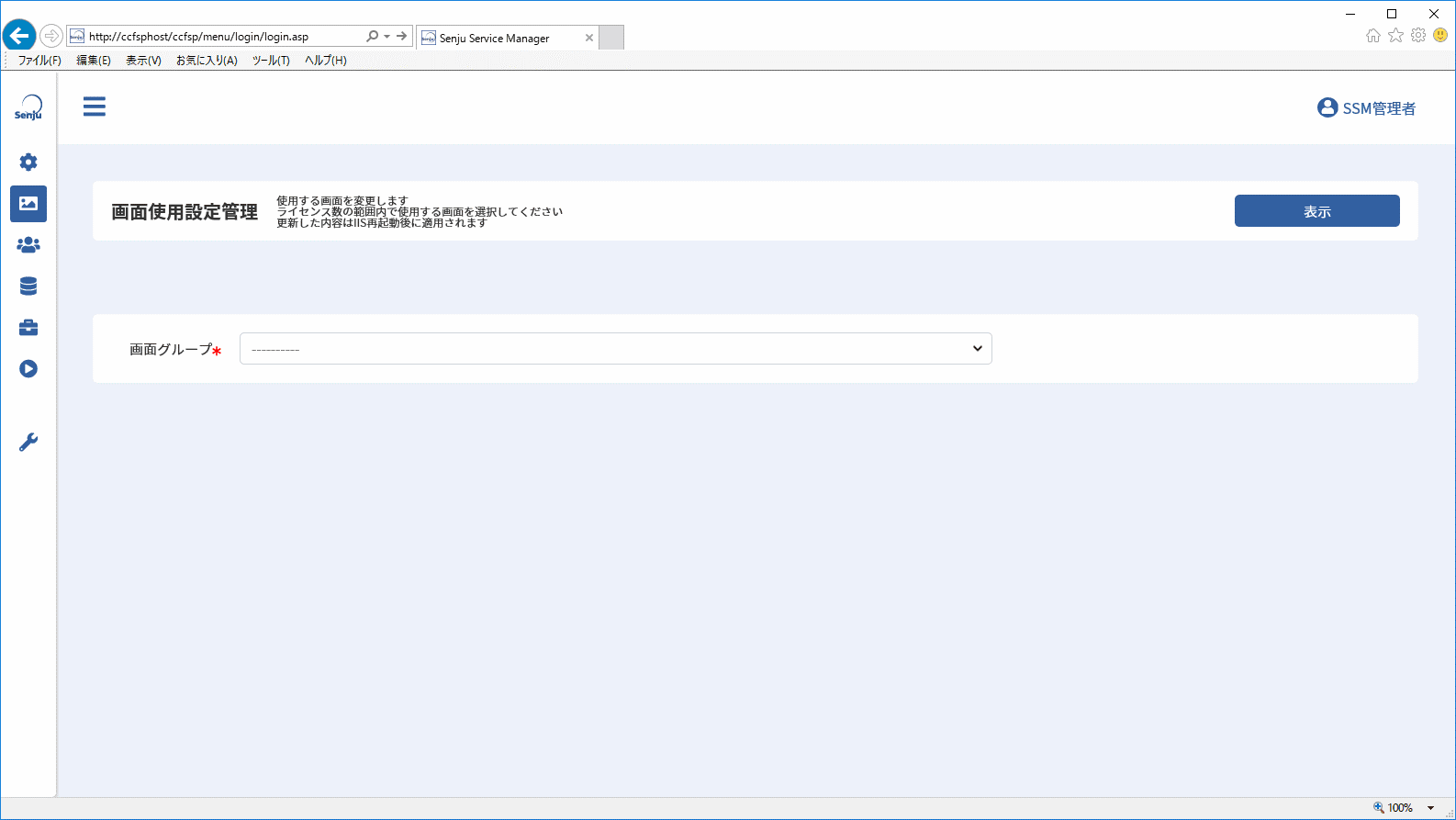Click the blue 表示 button
The image size is (1456, 820).
pyautogui.click(x=1317, y=211)
